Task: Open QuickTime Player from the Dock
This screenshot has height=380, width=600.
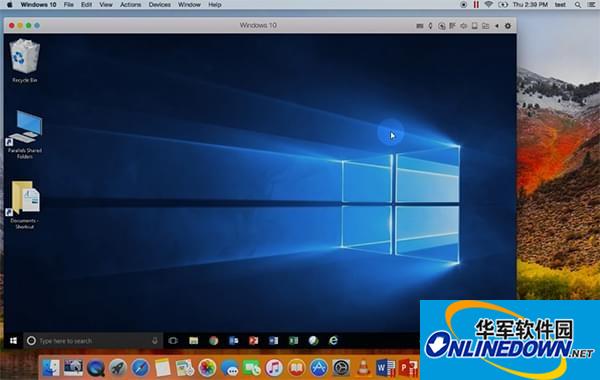Action: pos(96,368)
